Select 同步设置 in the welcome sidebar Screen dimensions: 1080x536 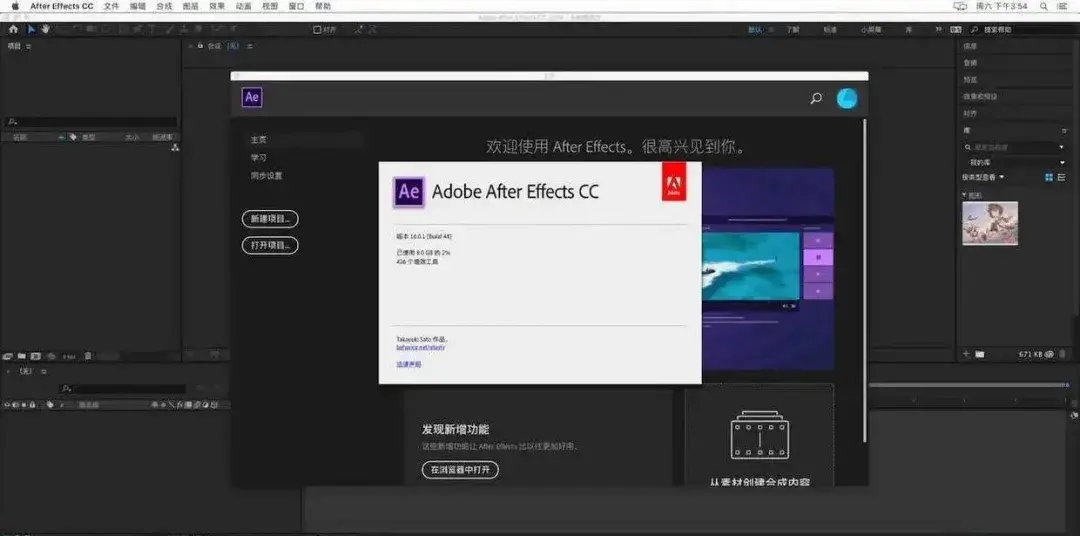click(x=267, y=176)
